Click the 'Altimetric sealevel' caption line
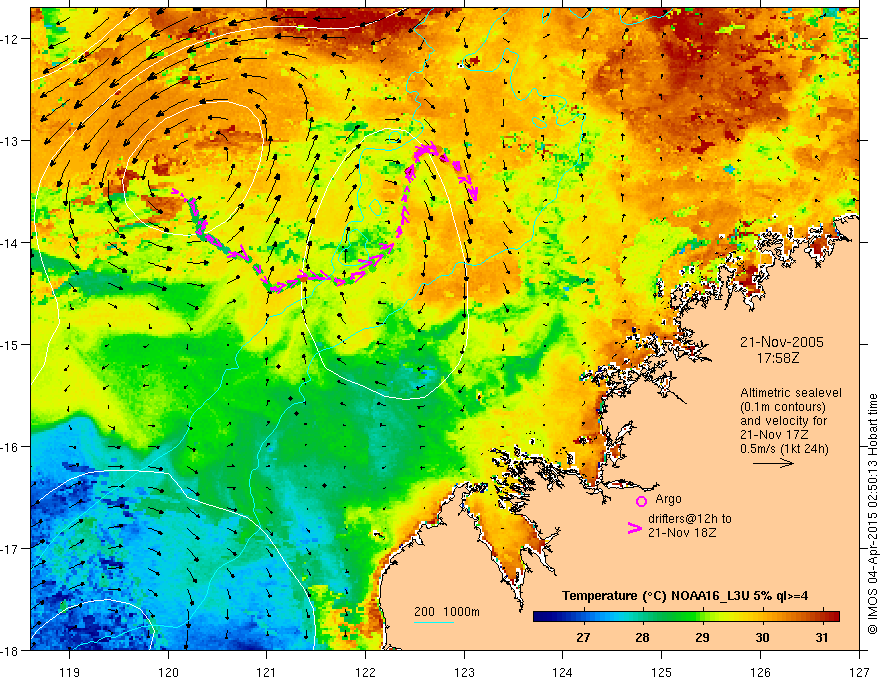Viewport: 880px width, 680px height. tap(791, 393)
